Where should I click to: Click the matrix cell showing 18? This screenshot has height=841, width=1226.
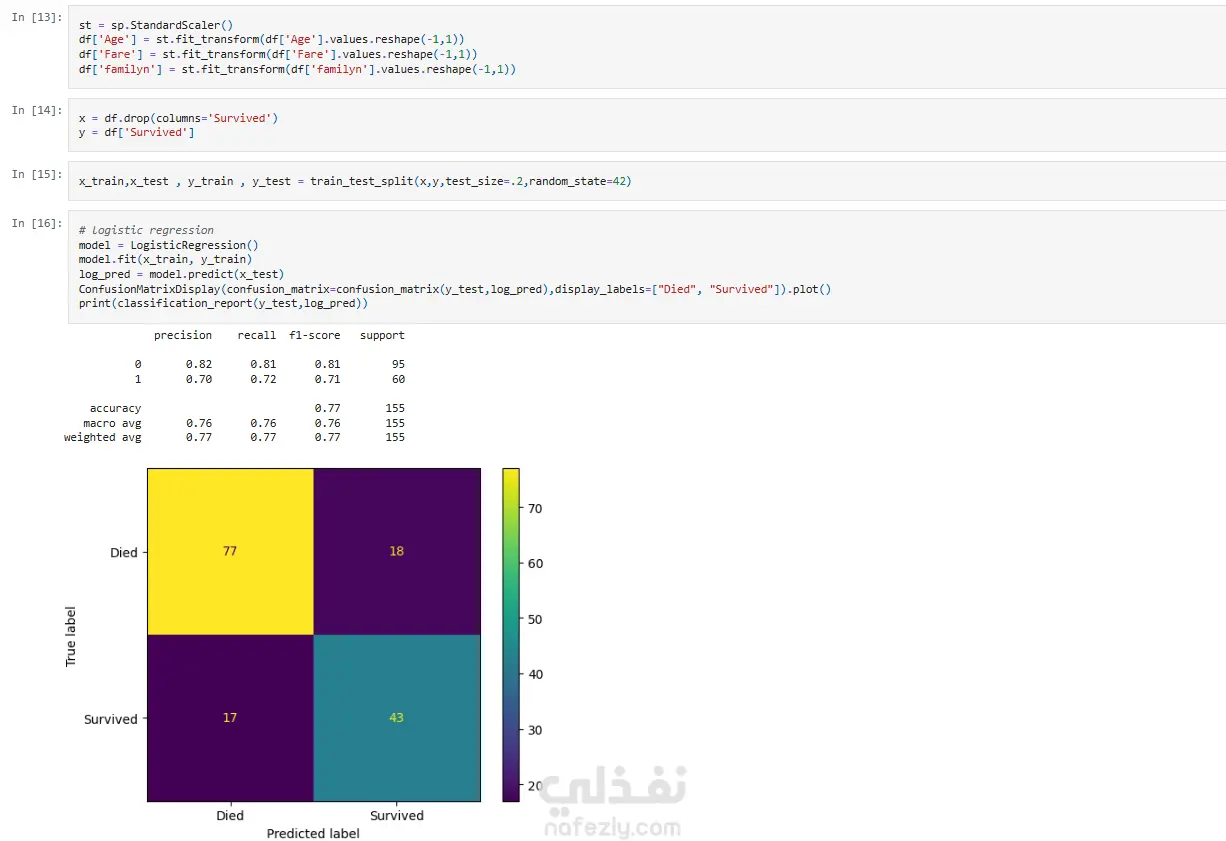tap(396, 551)
